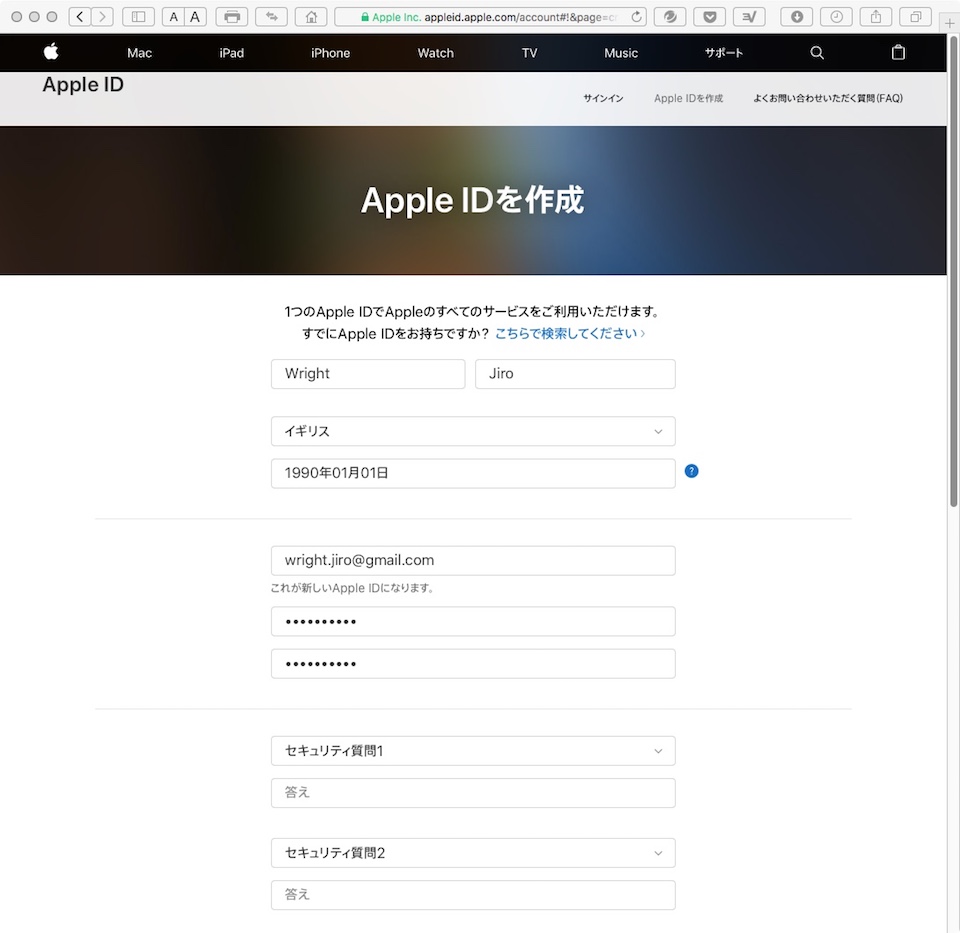960x933 pixels.
Task: Click the vertical page scrollbar
Action: [953, 269]
